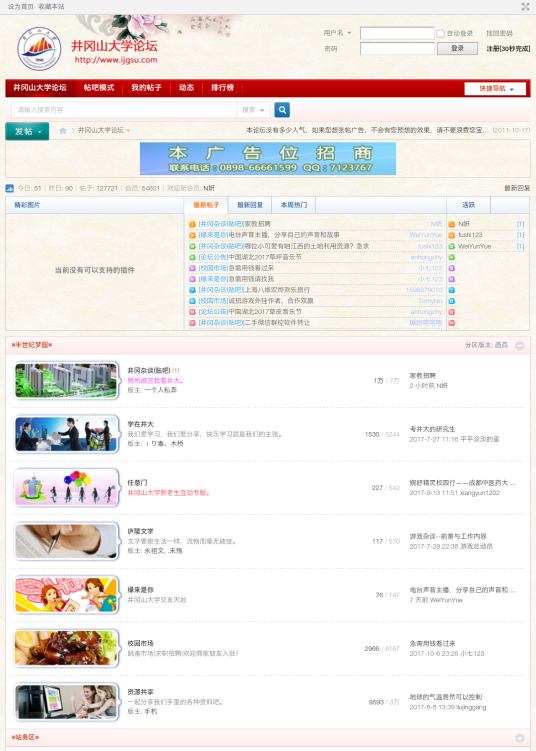Select the 活跃 tab

pos(468,205)
